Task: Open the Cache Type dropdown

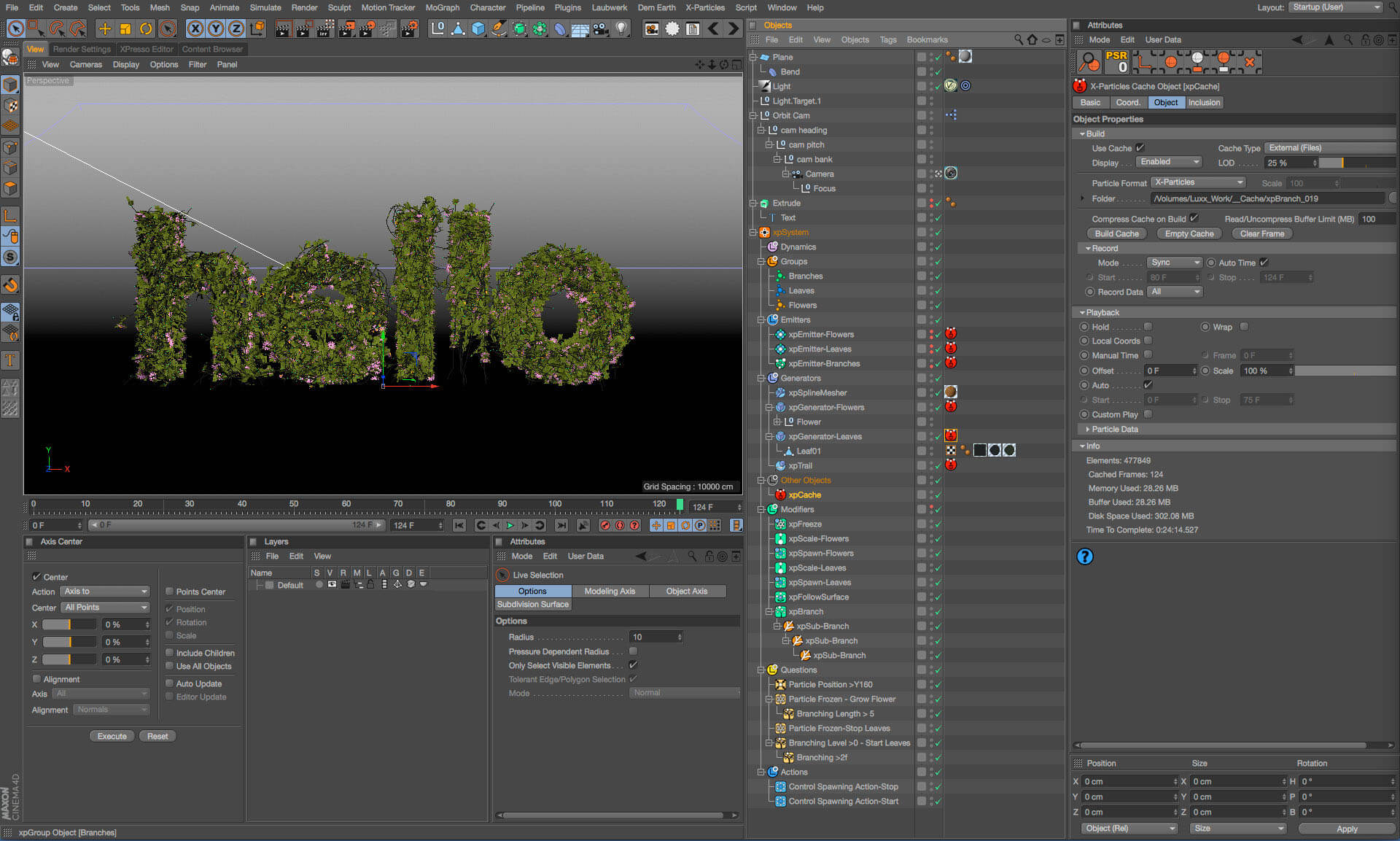Action: [1329, 148]
